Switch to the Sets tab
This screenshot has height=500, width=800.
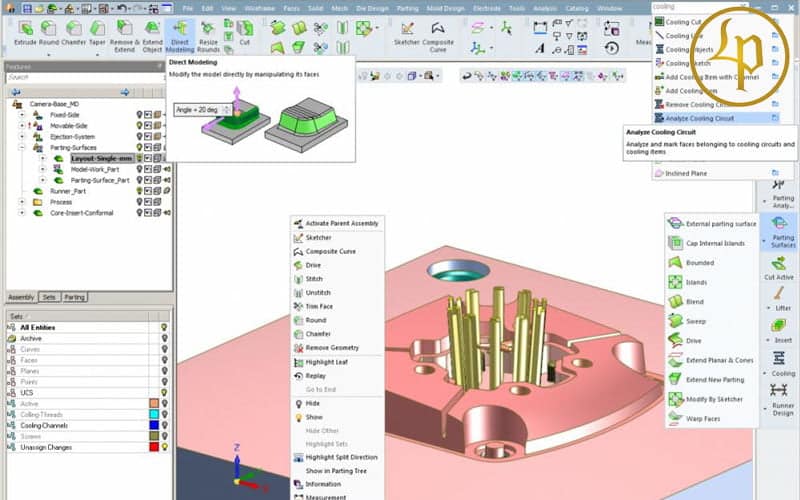tap(49, 297)
